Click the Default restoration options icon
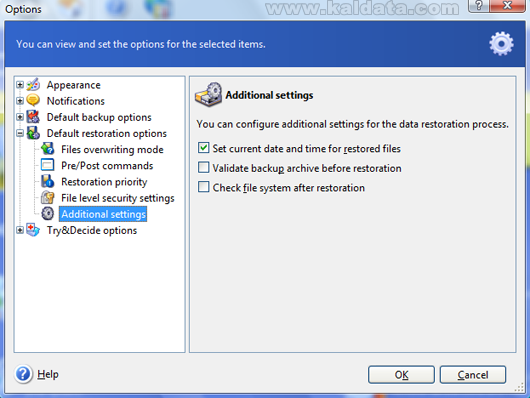Viewport: 530px width, 398px height. pyautogui.click(x=33, y=133)
